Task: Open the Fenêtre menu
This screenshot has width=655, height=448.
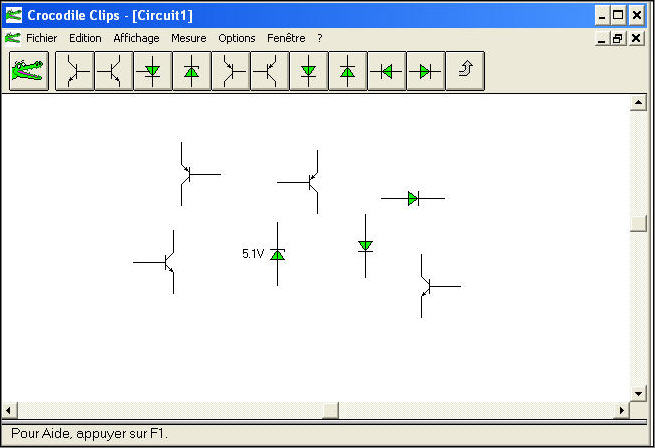Action: tap(286, 38)
